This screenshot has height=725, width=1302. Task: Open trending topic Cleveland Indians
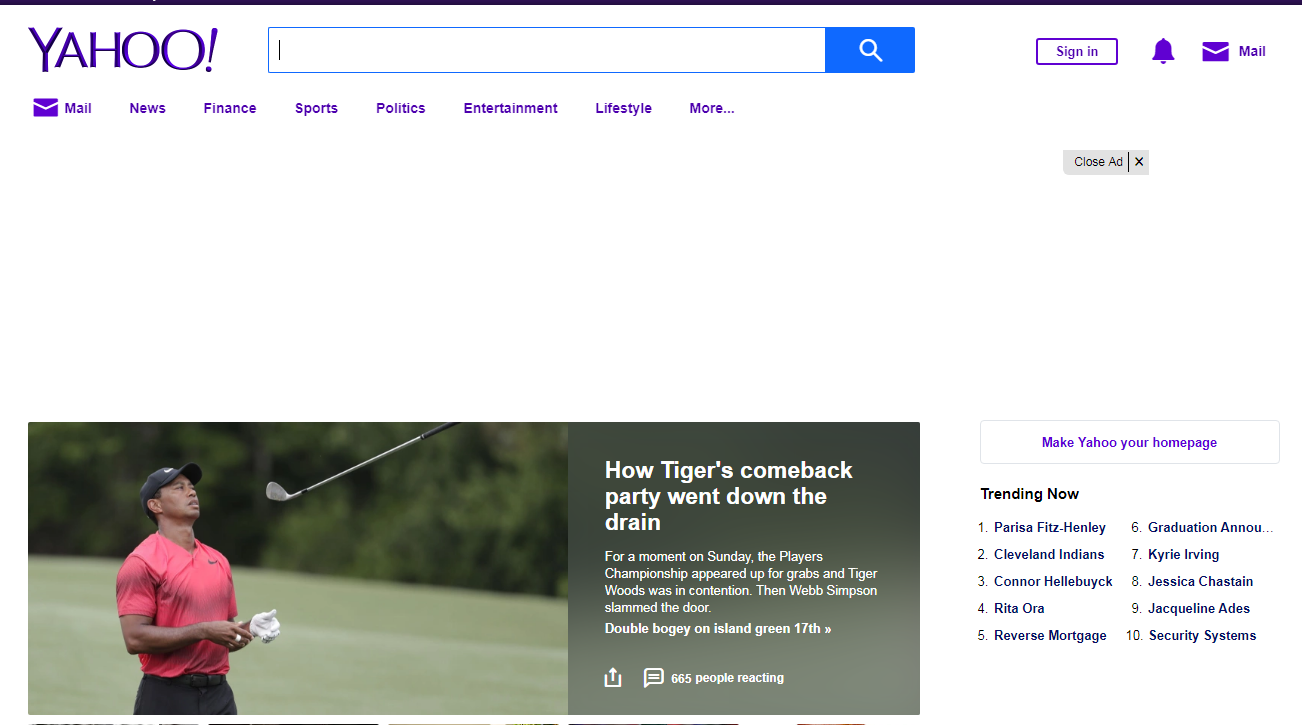pos(1049,554)
